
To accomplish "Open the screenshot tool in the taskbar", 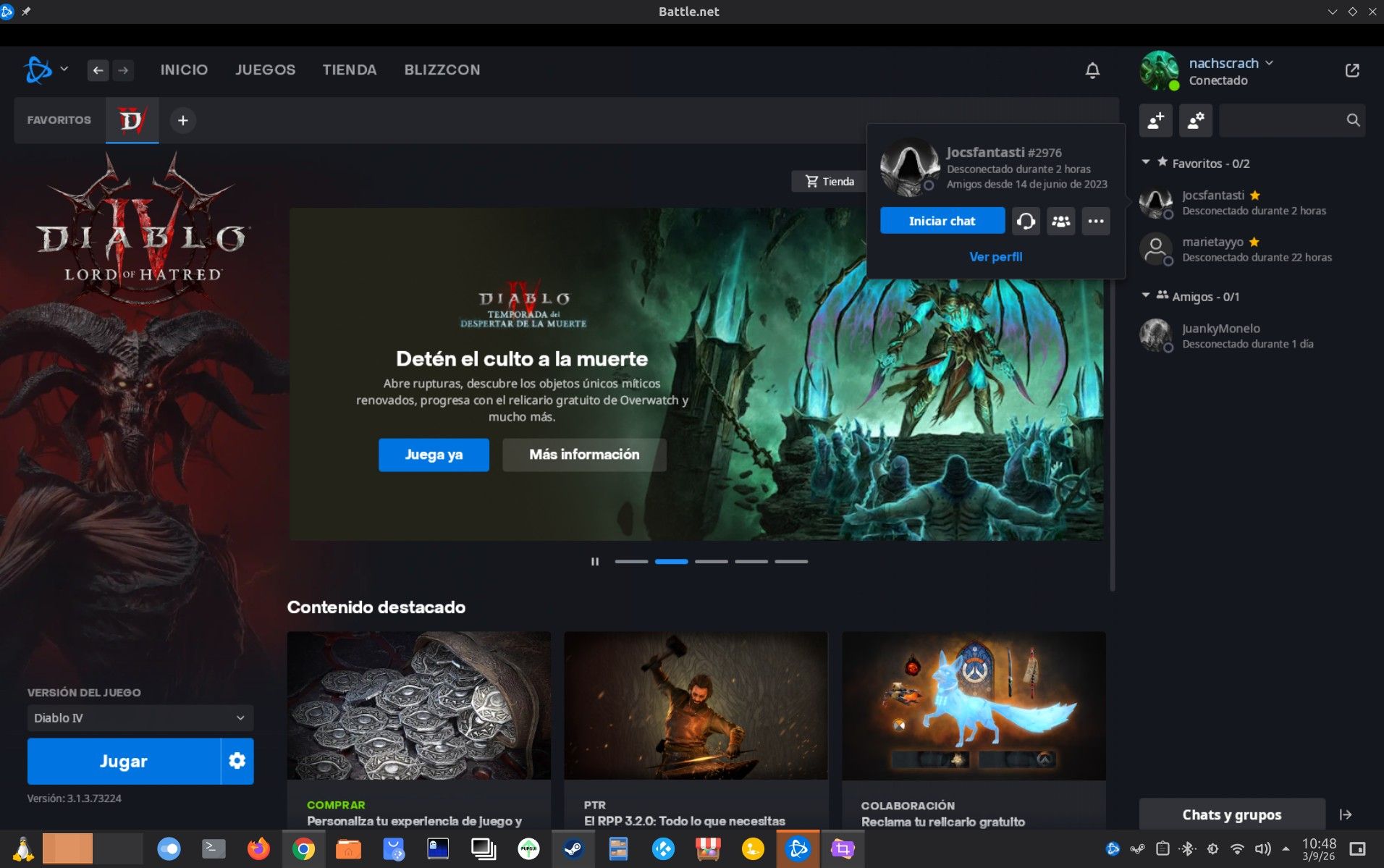I will 843,848.
